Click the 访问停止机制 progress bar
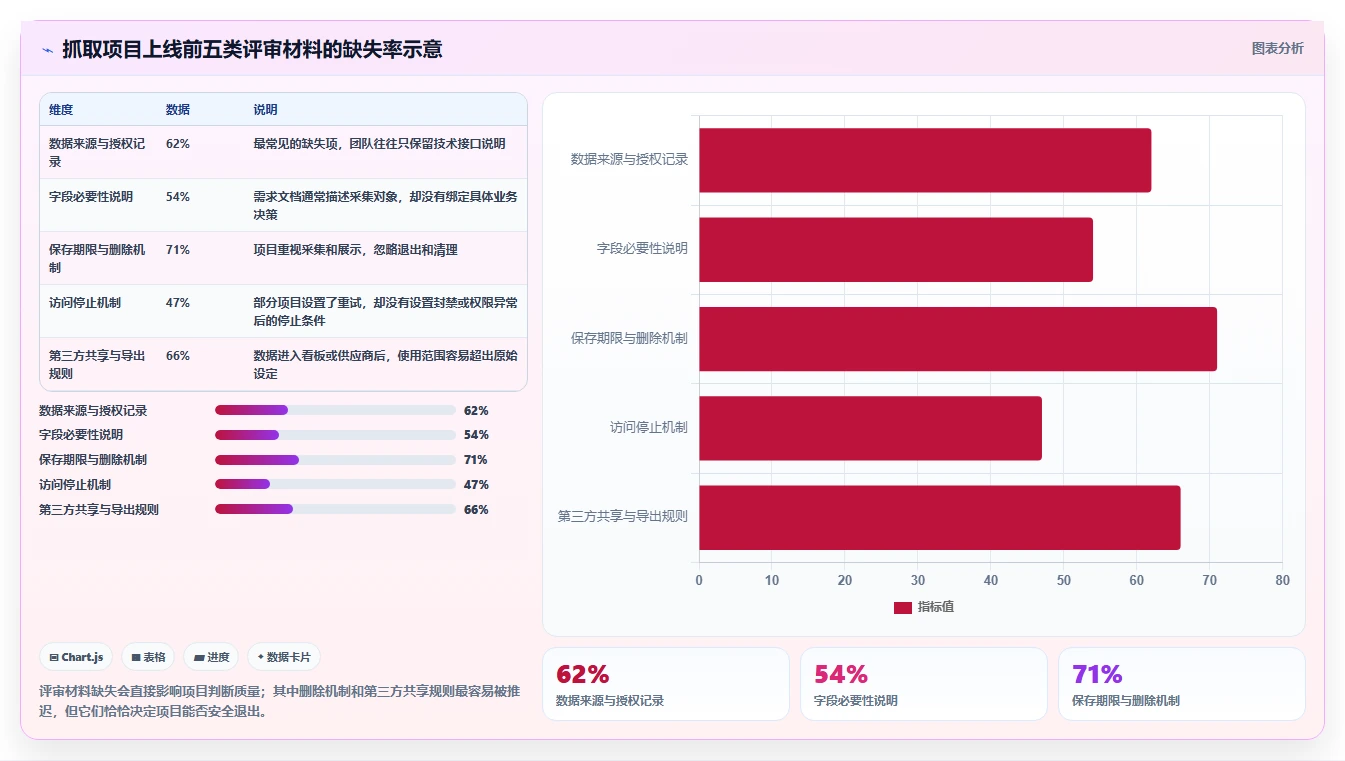This screenshot has height=761, width=1345. point(335,484)
